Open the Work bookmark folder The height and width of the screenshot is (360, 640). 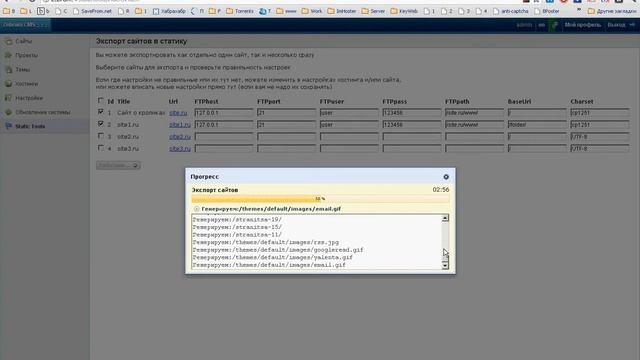click(x=312, y=11)
